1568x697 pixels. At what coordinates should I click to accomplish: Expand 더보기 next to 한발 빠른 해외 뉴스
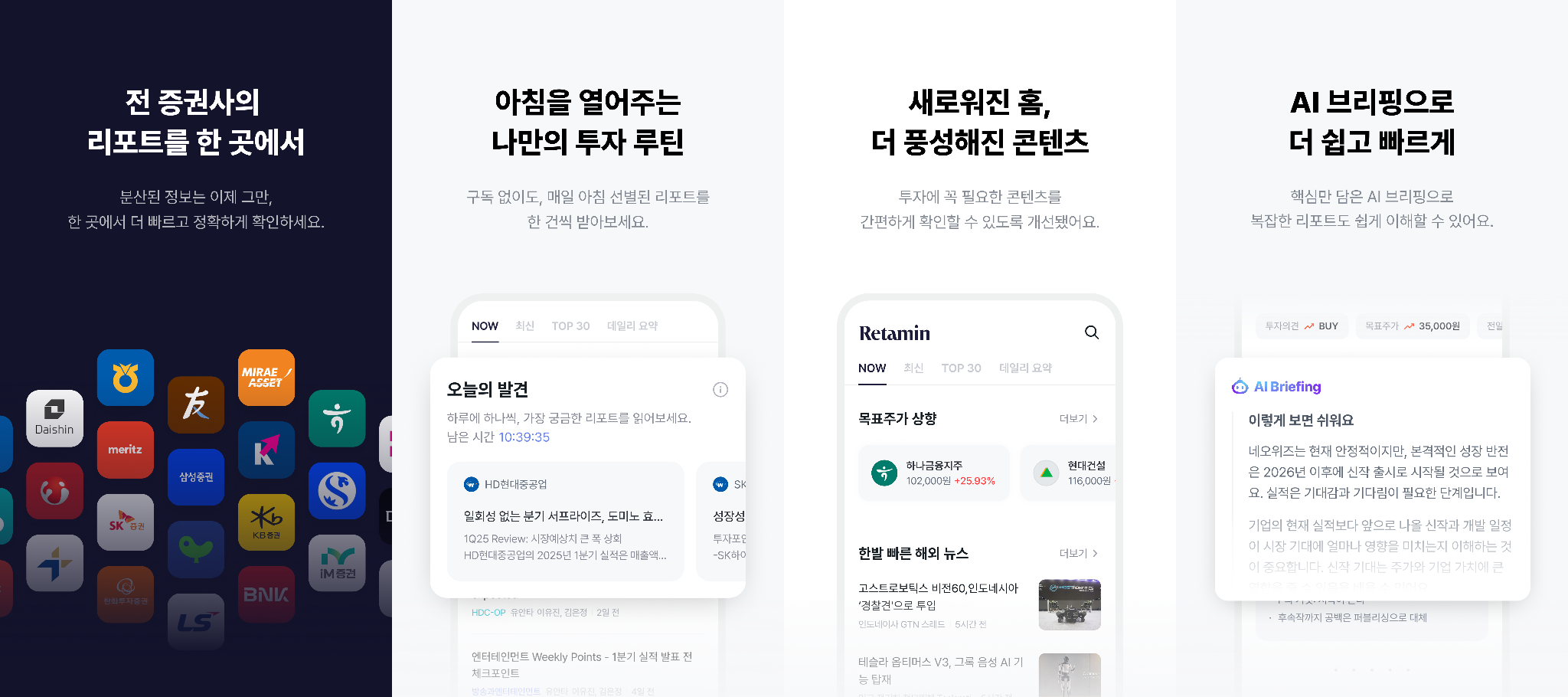1079,553
